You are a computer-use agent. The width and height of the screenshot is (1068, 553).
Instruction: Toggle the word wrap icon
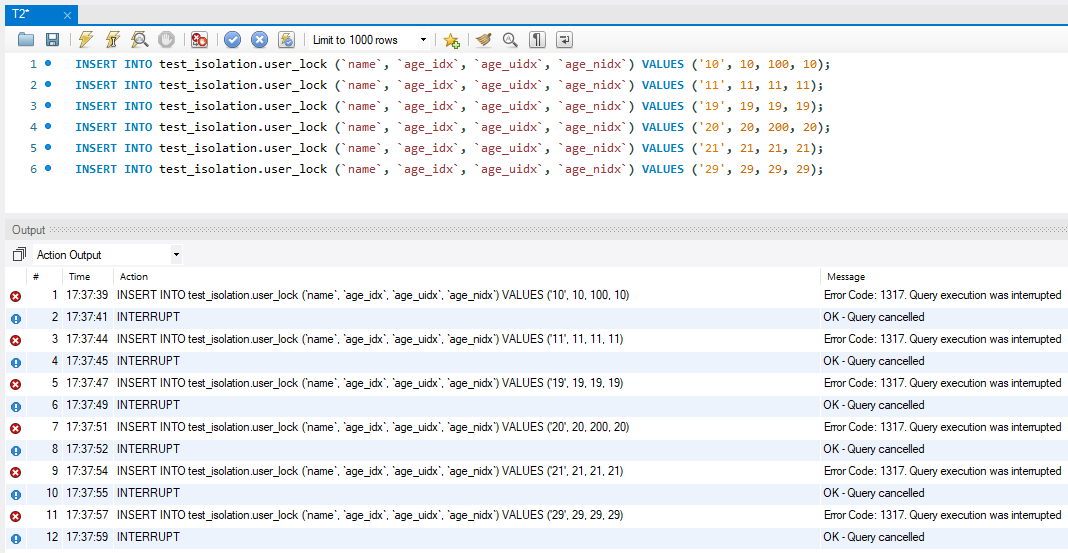pos(564,40)
